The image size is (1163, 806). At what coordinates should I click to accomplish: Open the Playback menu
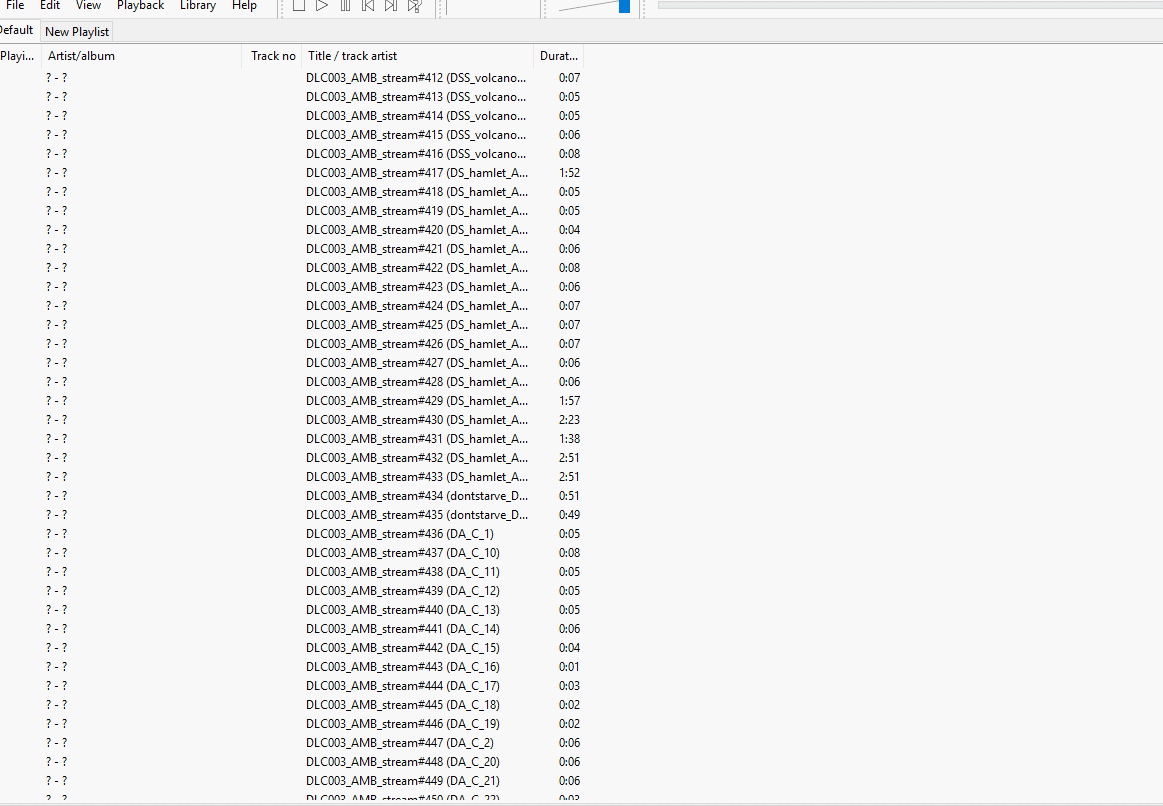coord(140,6)
